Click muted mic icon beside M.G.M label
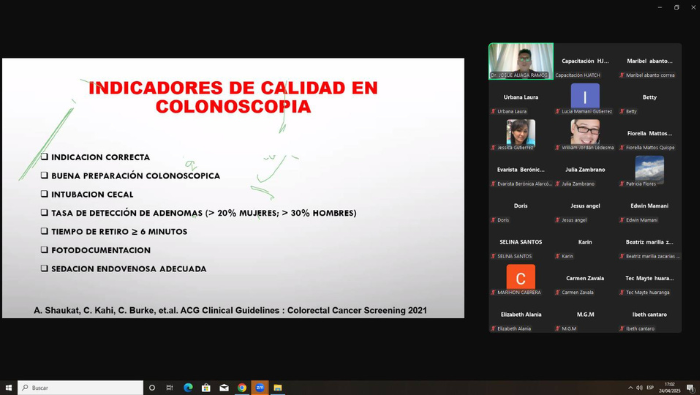 pyautogui.click(x=557, y=328)
